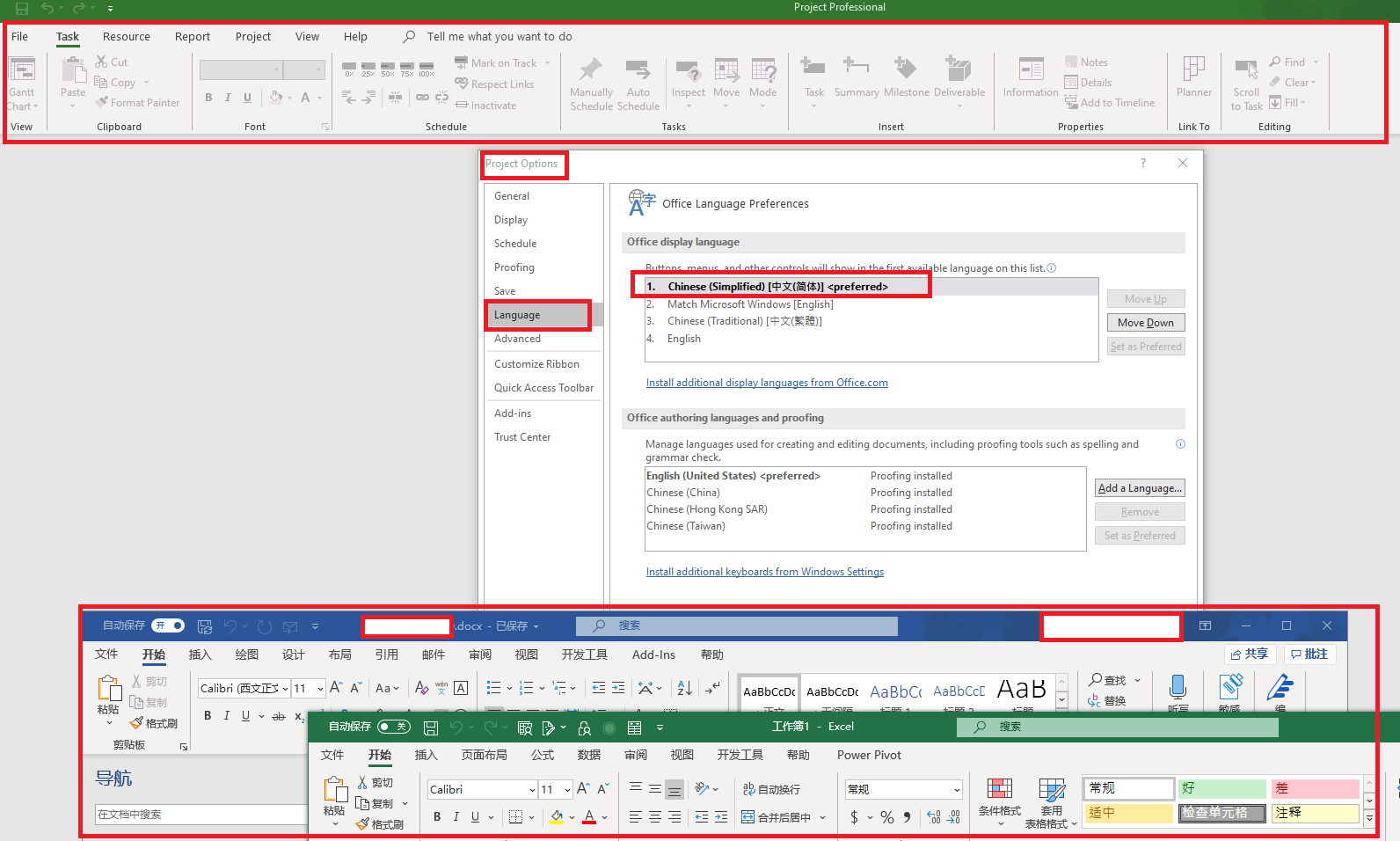Open Excel font name dropdown Calibri
Screen dimensions: 1400x841
coord(532,790)
